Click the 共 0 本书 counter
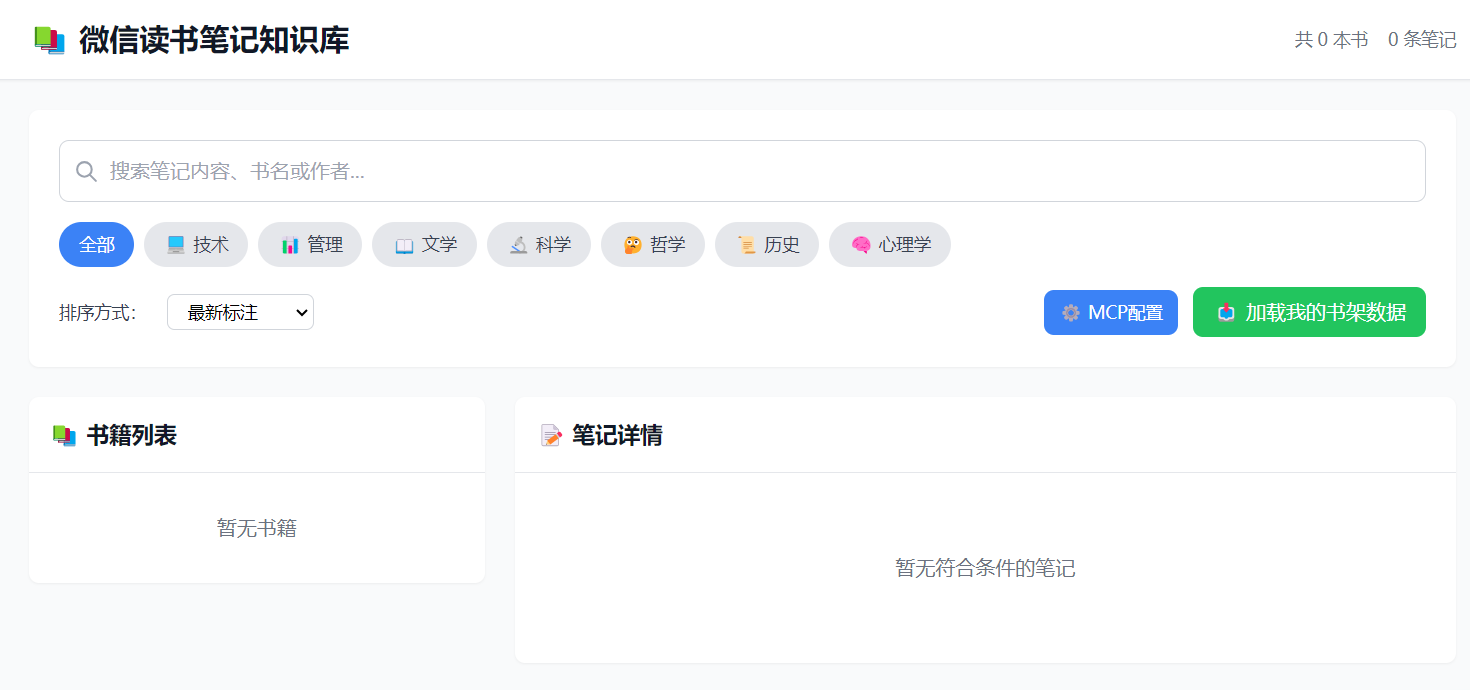Image resolution: width=1470 pixels, height=690 pixels. click(1331, 40)
